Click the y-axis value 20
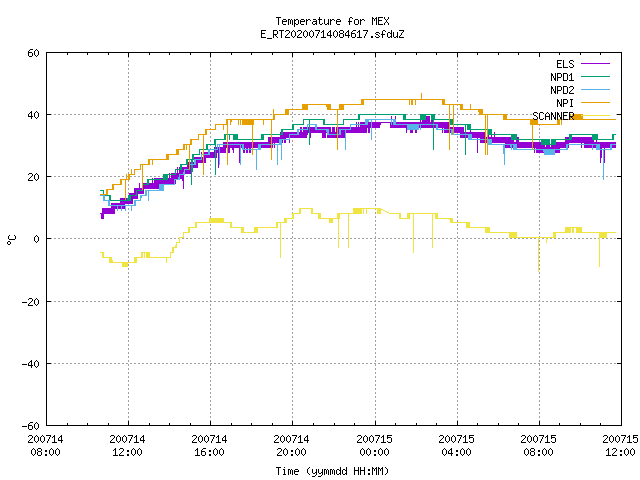The height and width of the screenshot is (480, 640). [33, 177]
